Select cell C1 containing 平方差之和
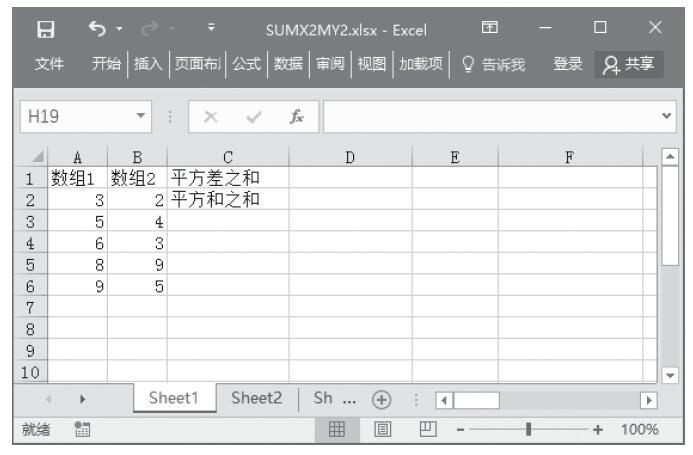 coord(228,177)
